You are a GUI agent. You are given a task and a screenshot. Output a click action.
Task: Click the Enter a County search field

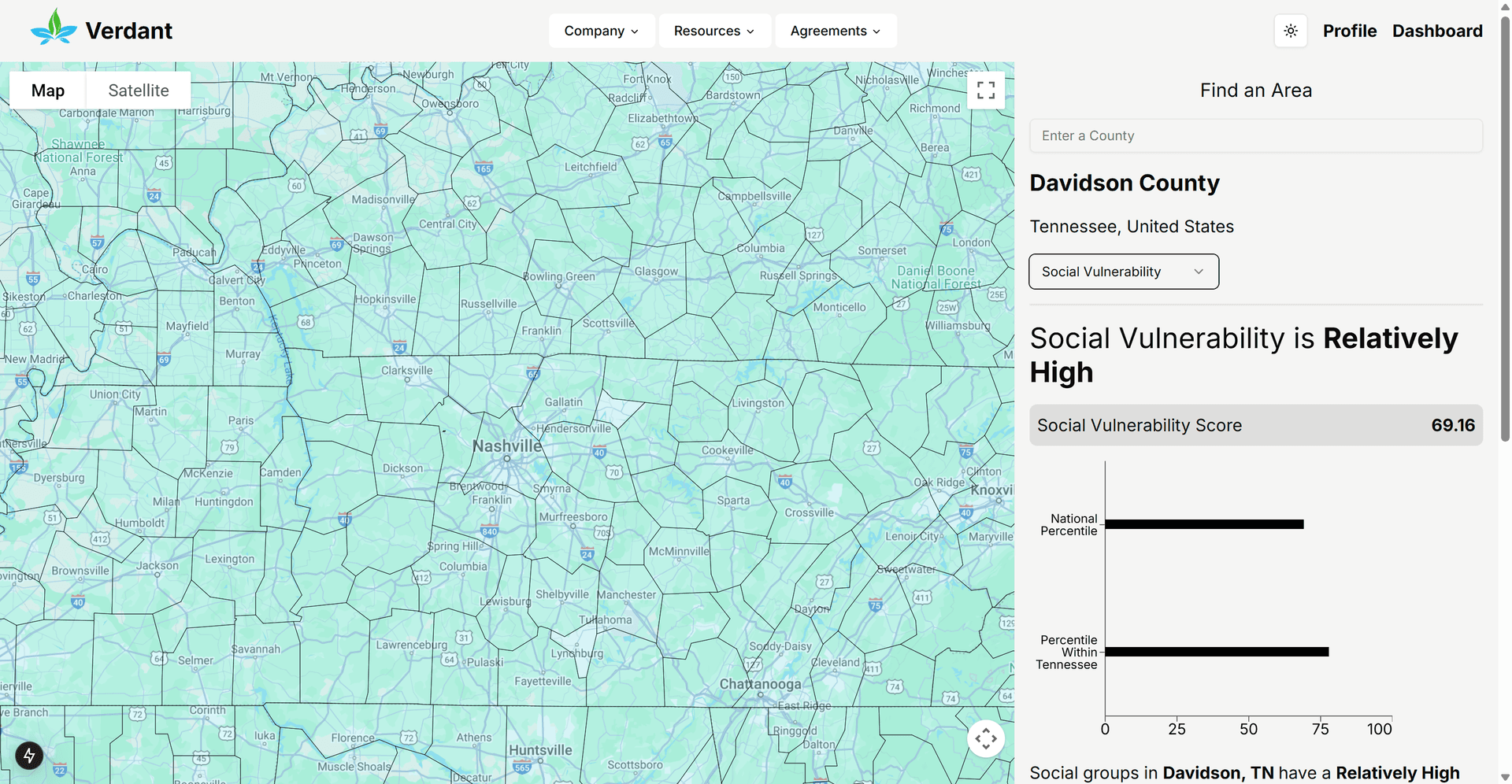point(1255,135)
